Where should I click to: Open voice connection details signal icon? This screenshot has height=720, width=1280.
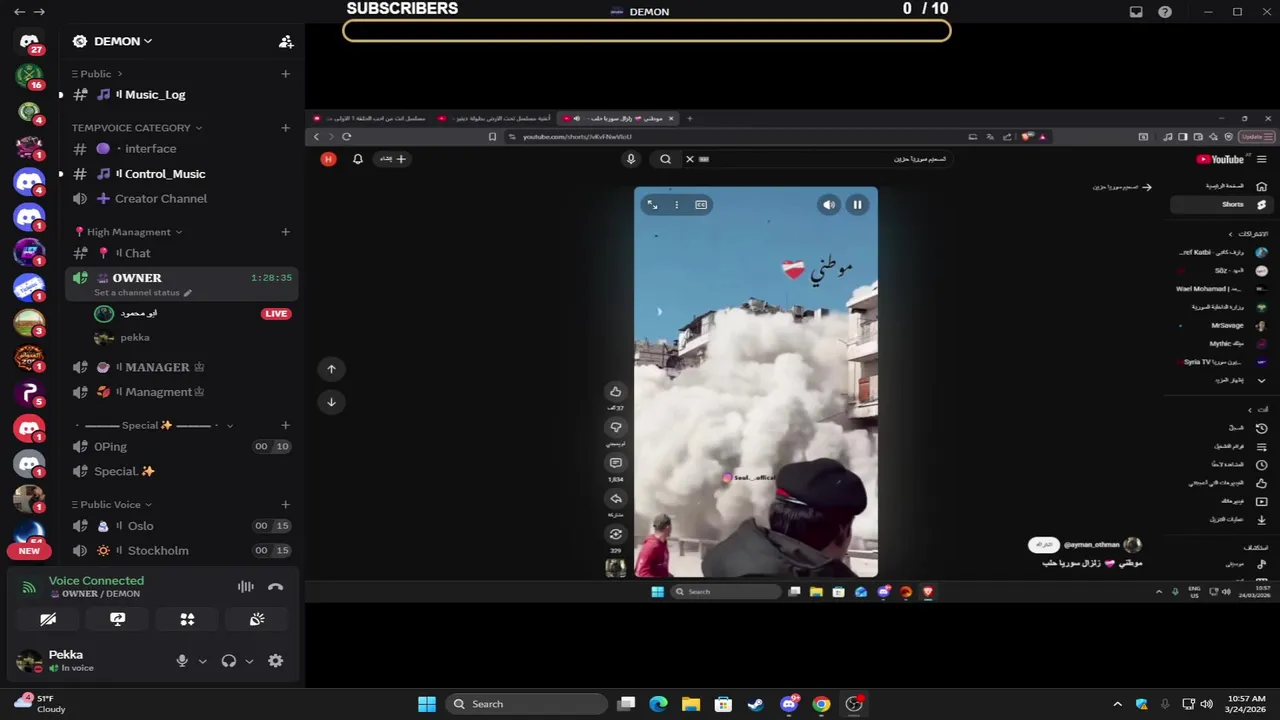pyautogui.click(x=29, y=587)
